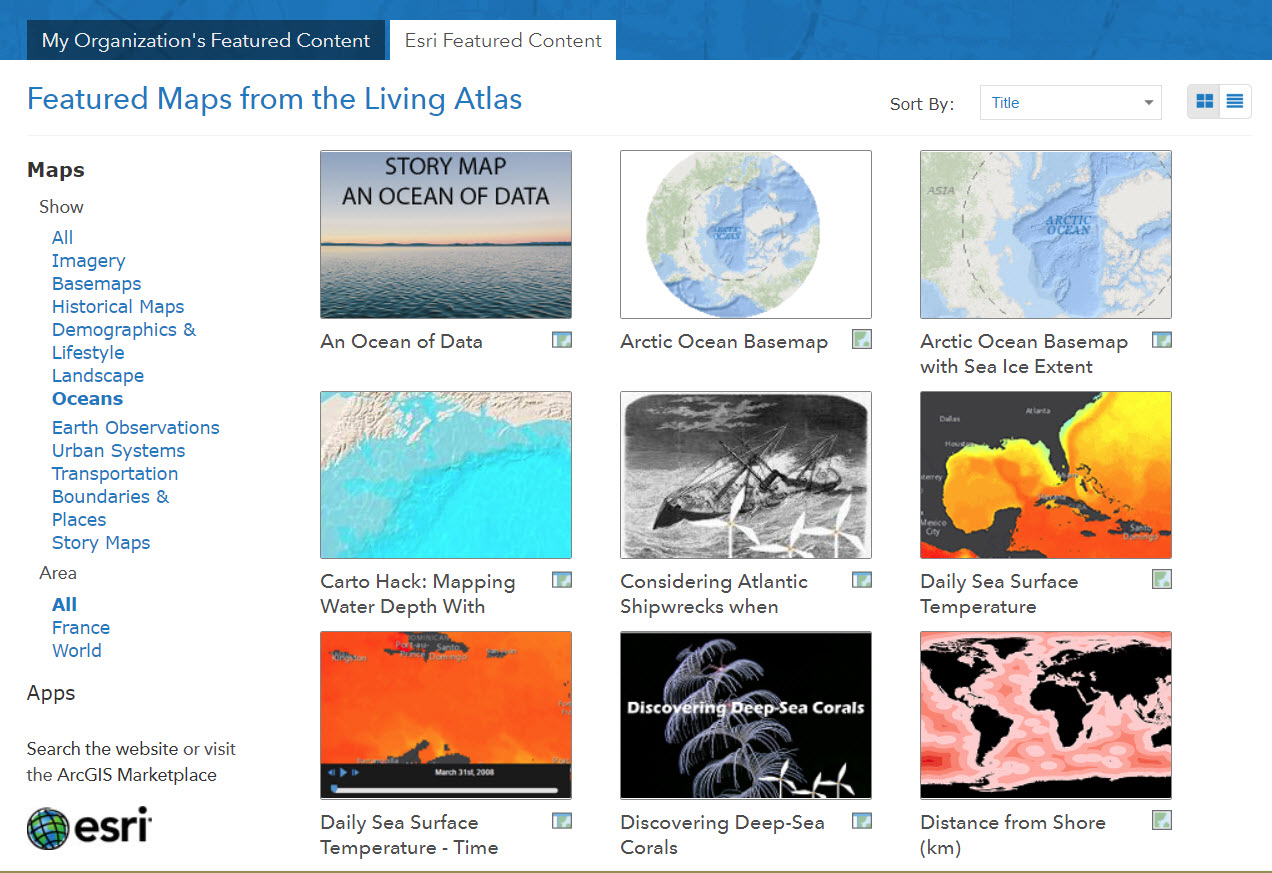The height and width of the screenshot is (873, 1272).
Task: Open Atlantic Shipwrecks engraving thumbnail
Action: click(x=746, y=475)
